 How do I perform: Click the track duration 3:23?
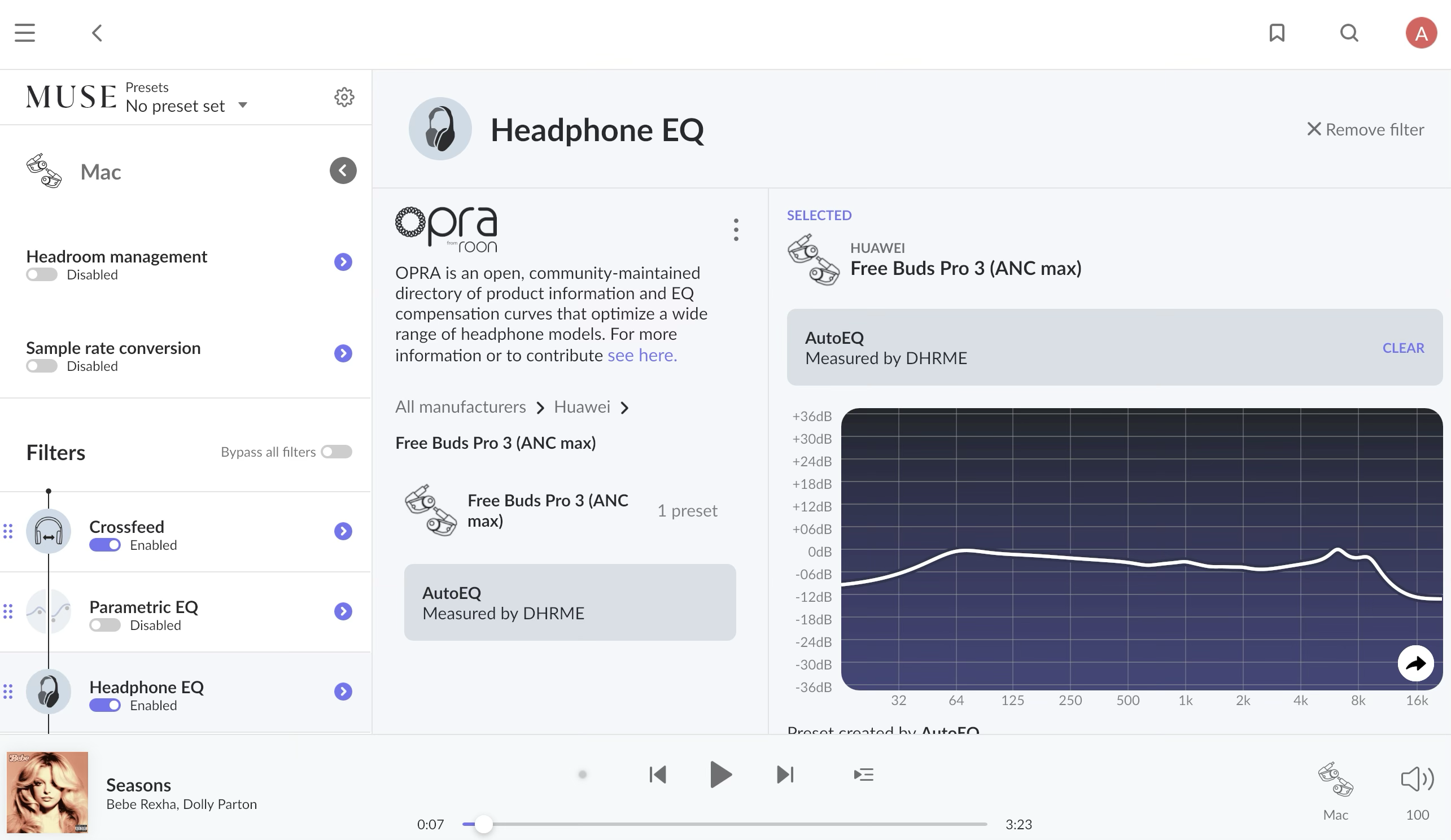pyautogui.click(x=1018, y=824)
